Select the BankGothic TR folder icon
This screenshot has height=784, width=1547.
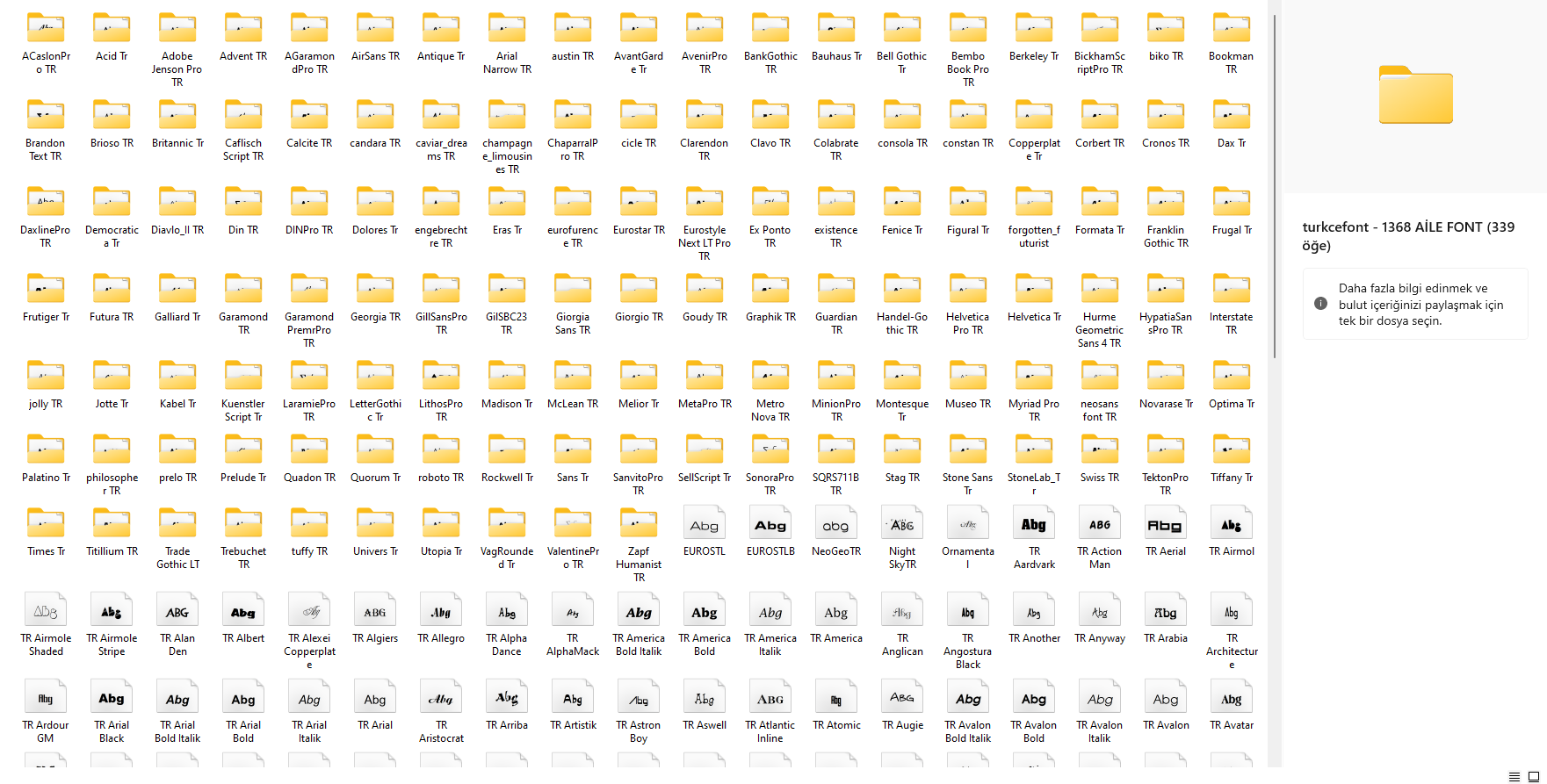click(770, 28)
